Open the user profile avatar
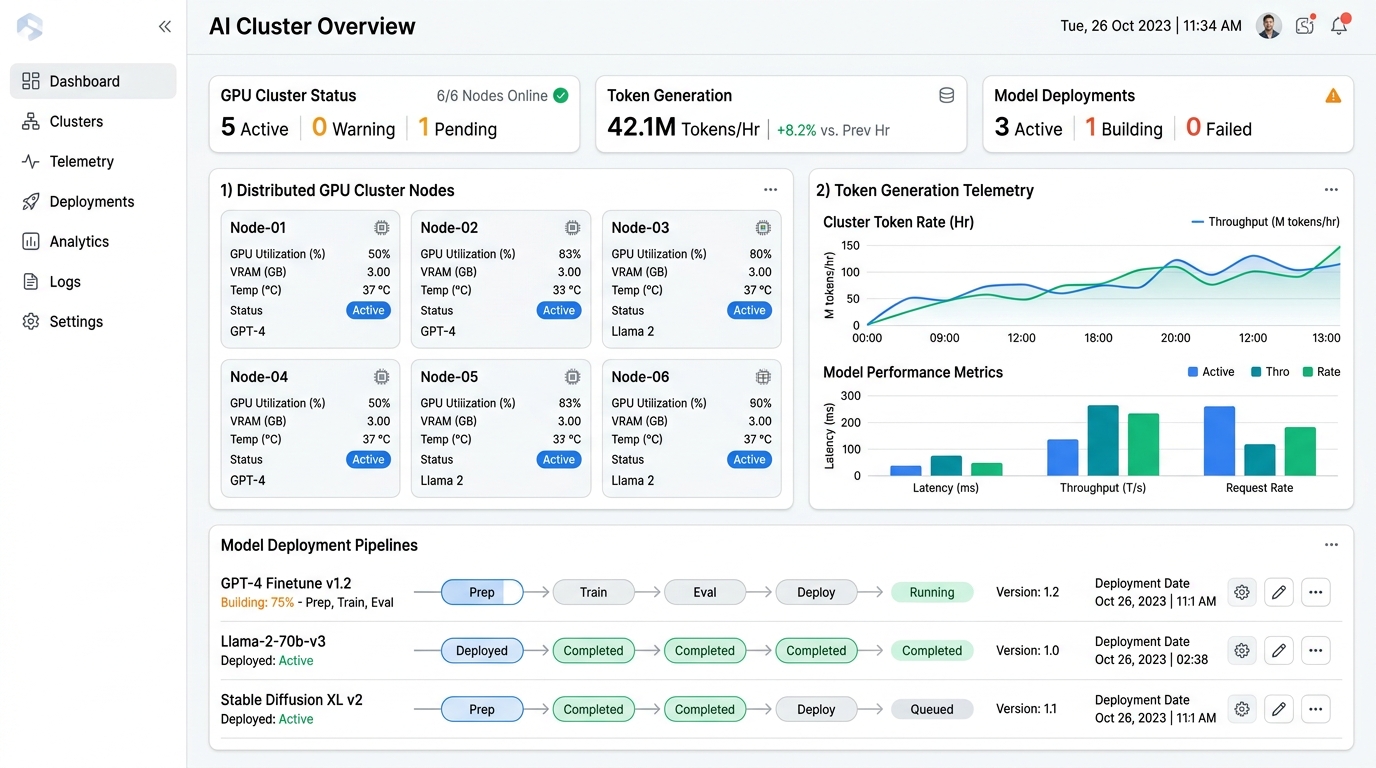Screen dimensions: 1376x768 [1269, 26]
